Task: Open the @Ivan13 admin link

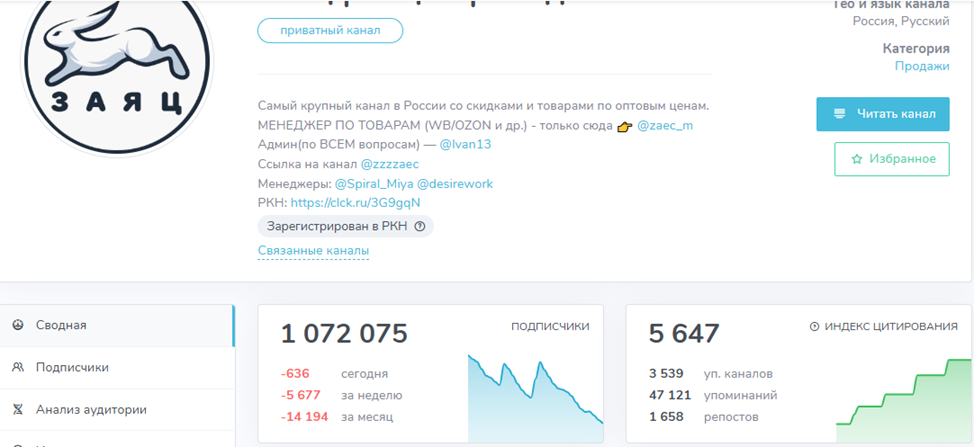Action: [465, 145]
